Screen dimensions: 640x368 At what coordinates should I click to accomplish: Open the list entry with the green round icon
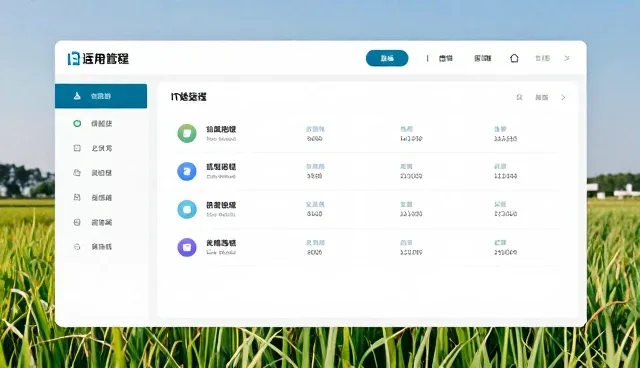coord(366,133)
